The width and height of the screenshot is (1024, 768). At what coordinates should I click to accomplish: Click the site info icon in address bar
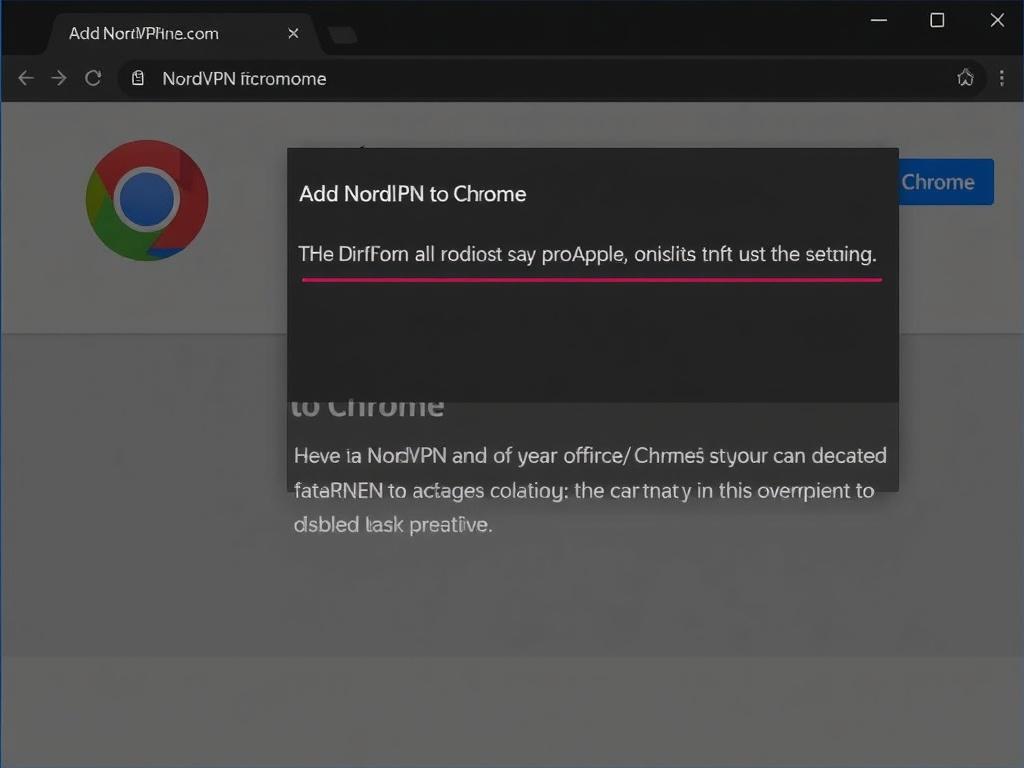click(138, 78)
